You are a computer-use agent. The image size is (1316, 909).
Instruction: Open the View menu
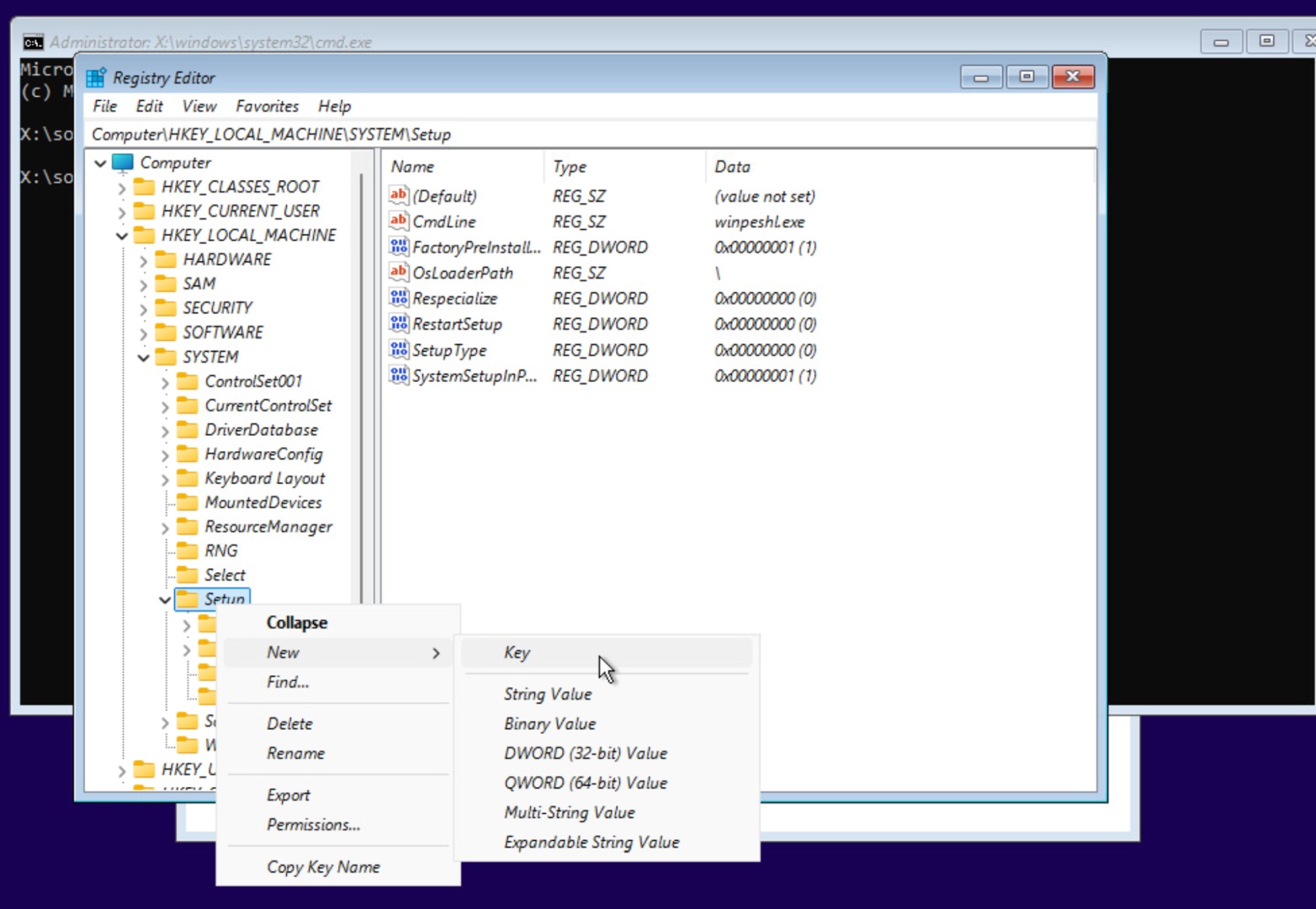pos(199,106)
